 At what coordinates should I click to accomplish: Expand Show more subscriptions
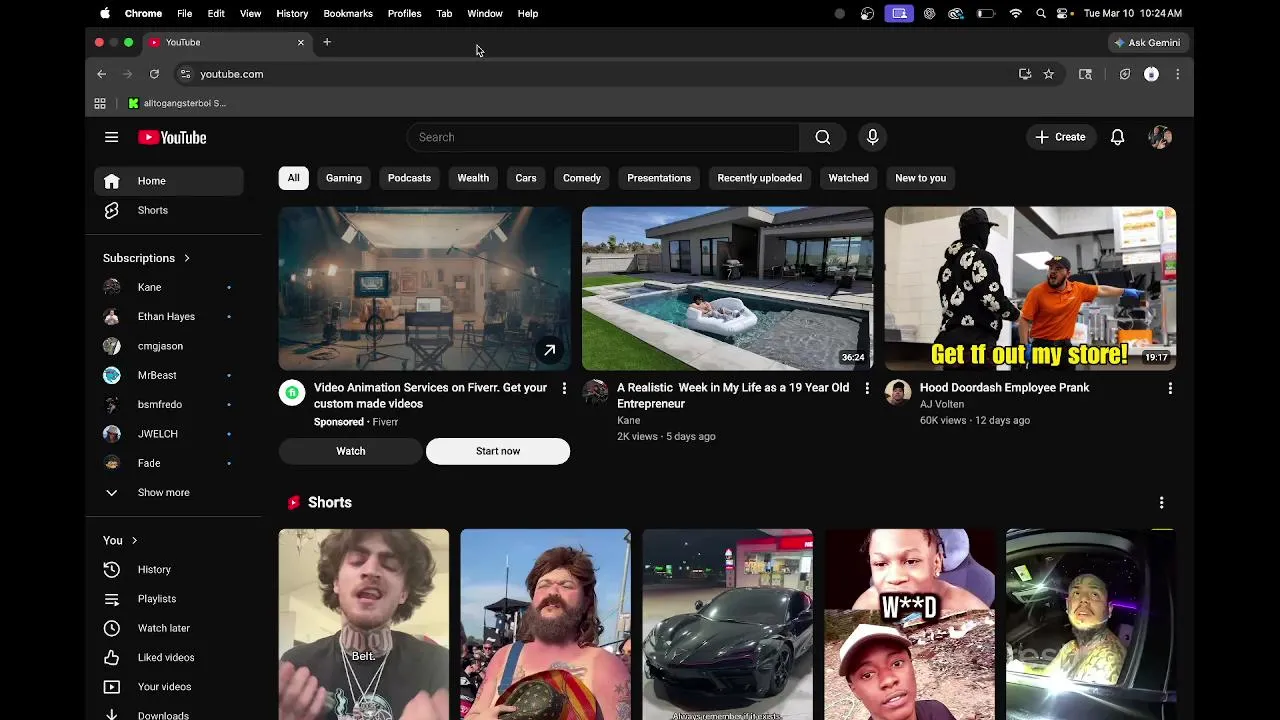[x=169, y=492]
